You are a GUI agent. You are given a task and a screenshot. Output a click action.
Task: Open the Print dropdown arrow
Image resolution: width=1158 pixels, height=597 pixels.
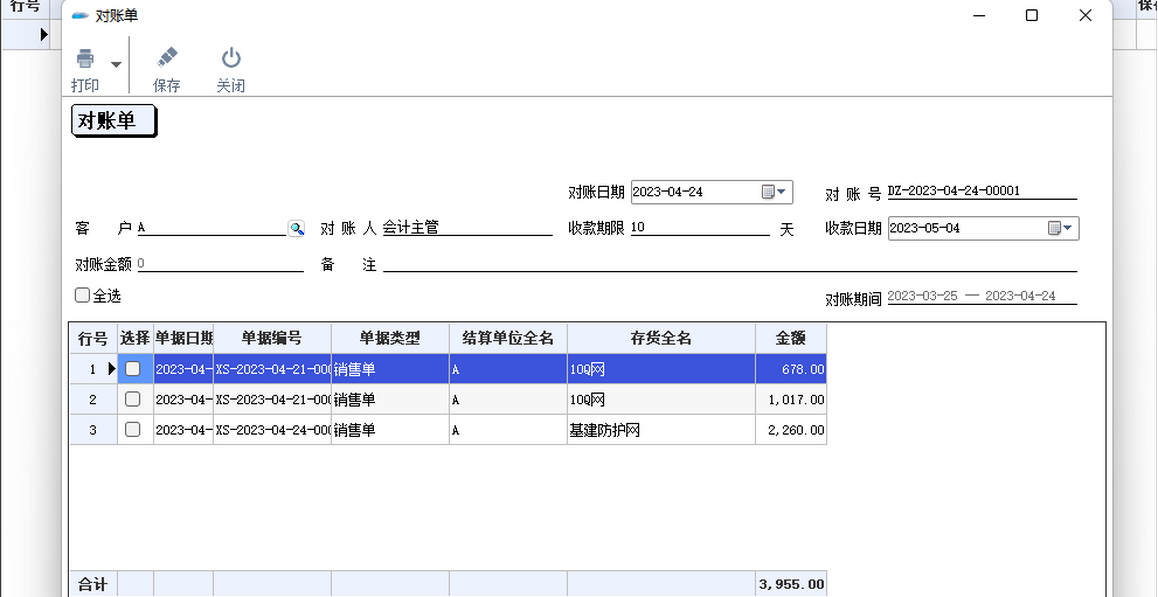tap(116, 65)
